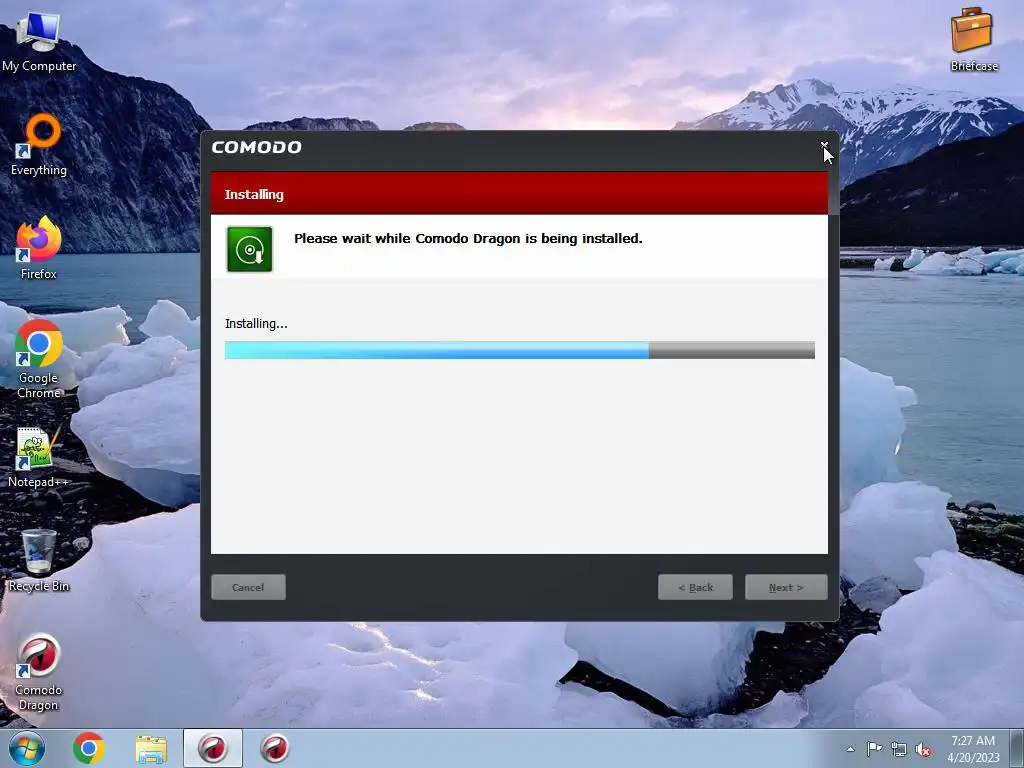Click the < Back button
The height and width of the screenshot is (768, 1024).
tap(696, 587)
